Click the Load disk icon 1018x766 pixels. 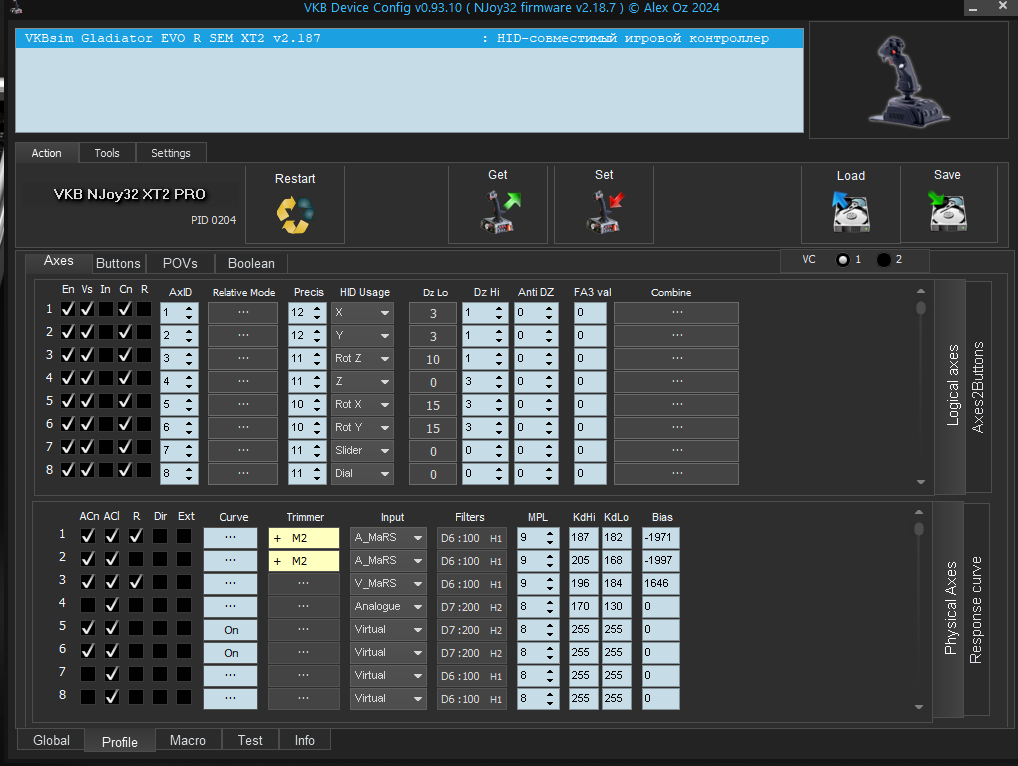(x=850, y=212)
